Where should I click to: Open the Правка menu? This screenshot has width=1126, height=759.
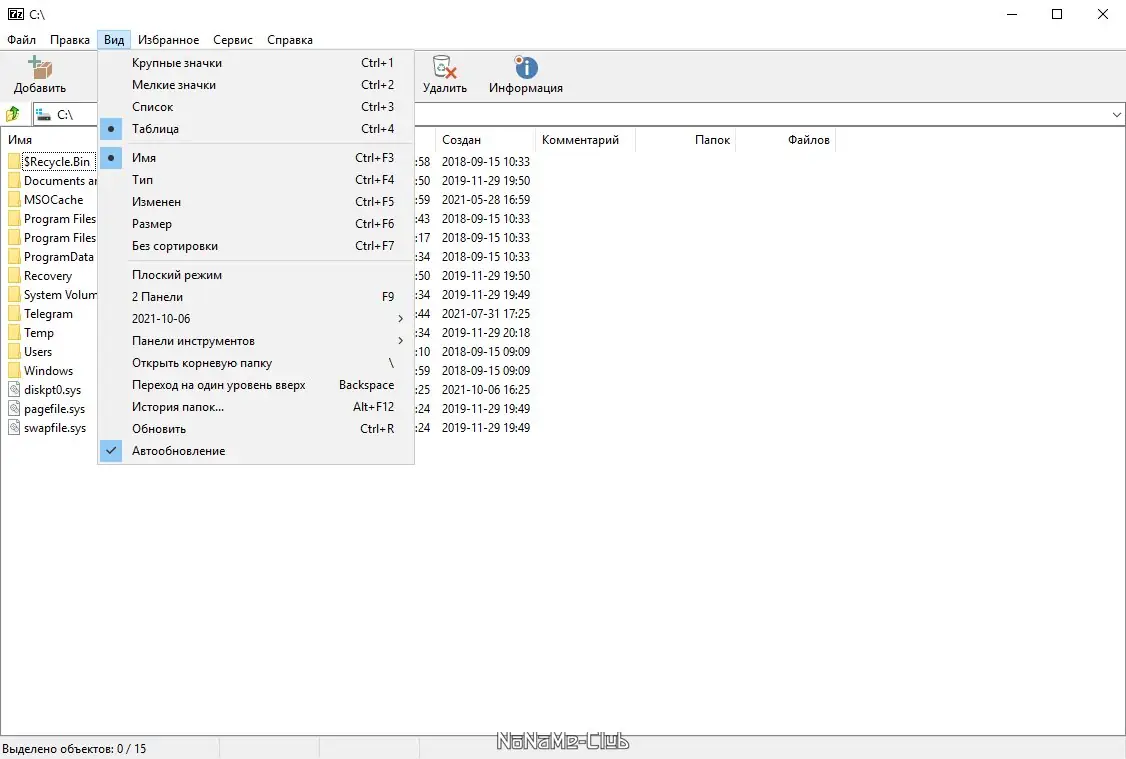70,39
